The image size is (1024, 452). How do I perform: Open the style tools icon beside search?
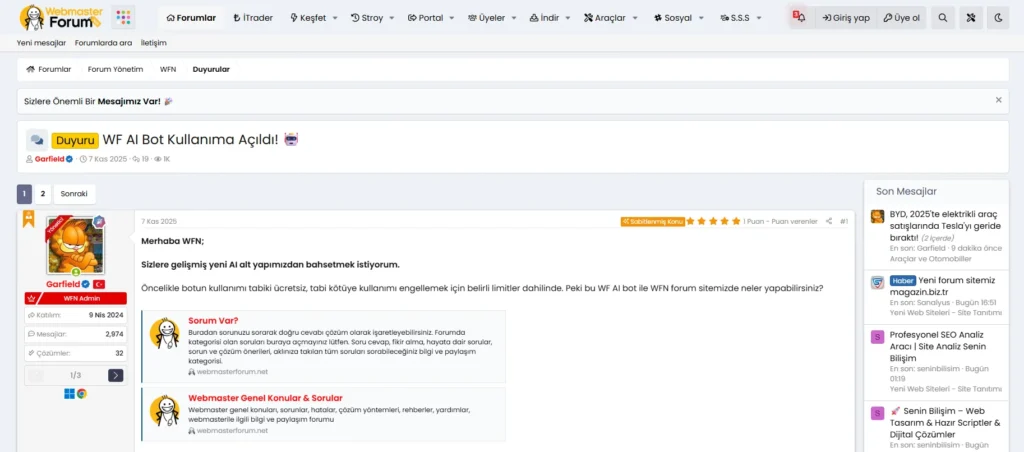click(970, 18)
